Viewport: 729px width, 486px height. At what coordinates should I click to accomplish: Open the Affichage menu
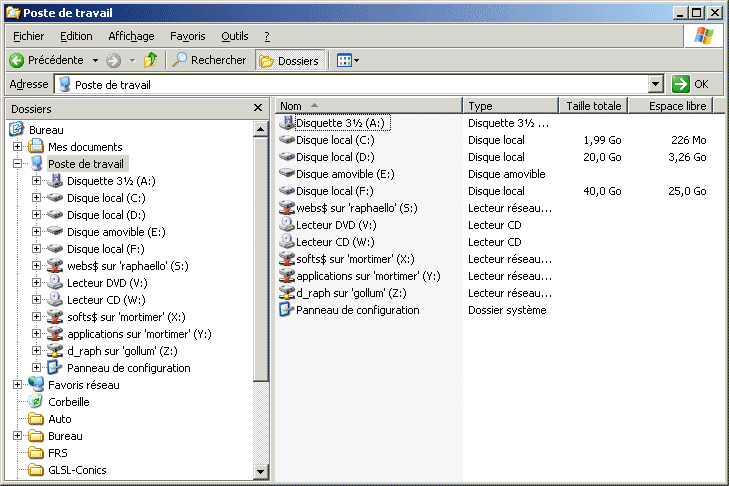[x=131, y=36]
